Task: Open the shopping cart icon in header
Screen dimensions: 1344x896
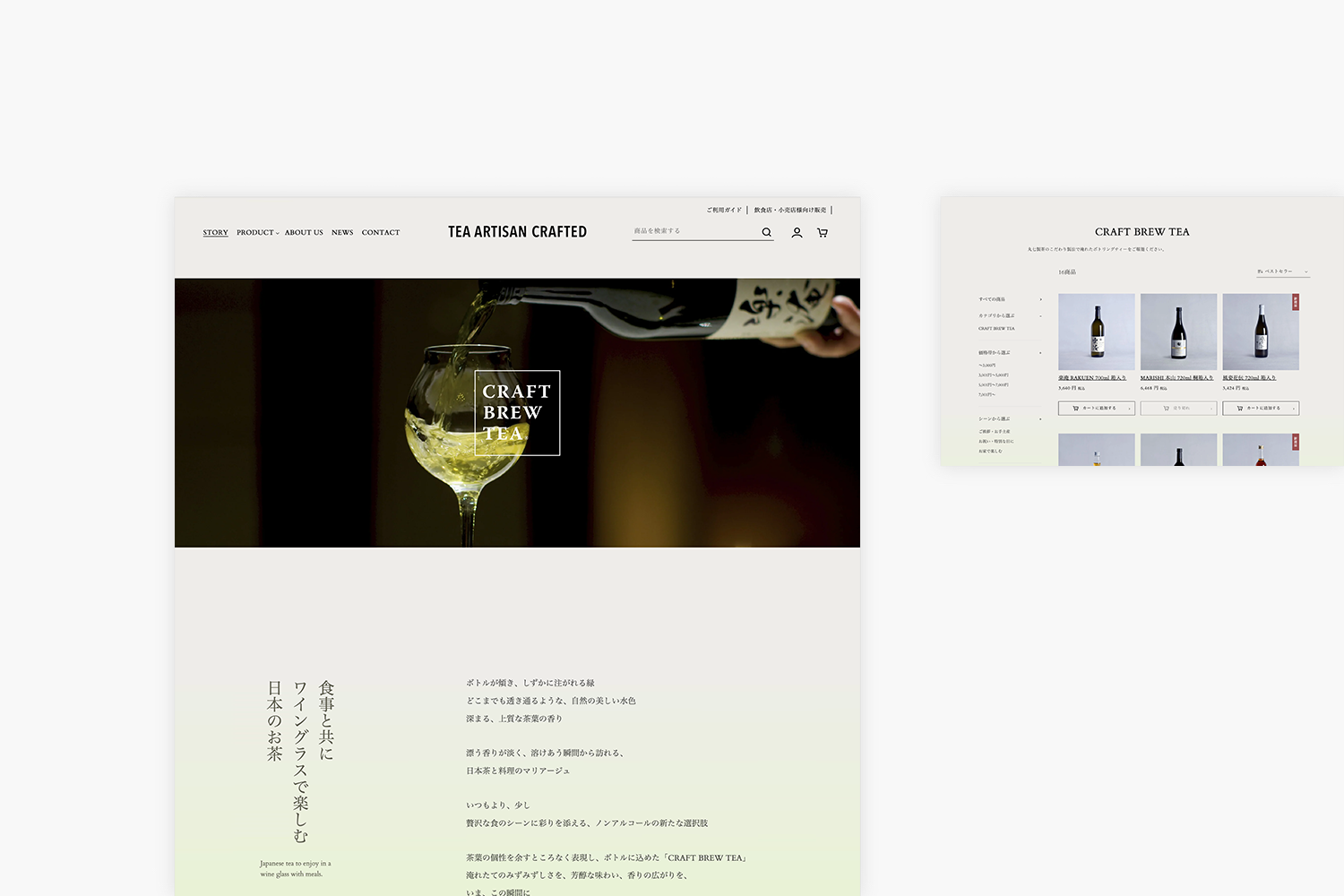Action: click(822, 232)
